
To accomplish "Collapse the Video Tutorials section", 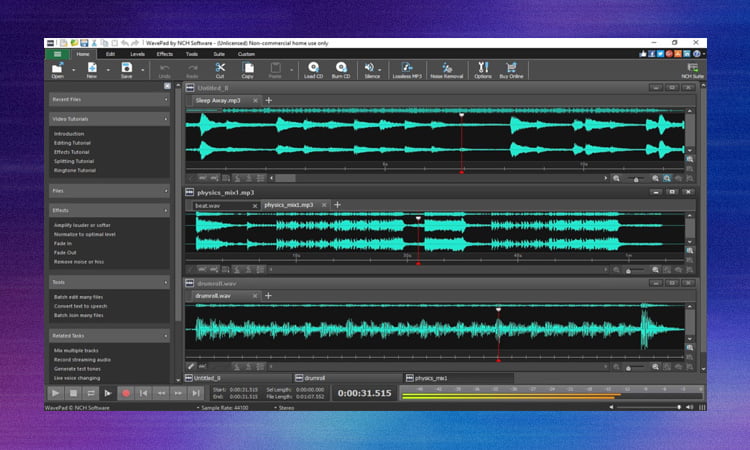I will [166, 119].
